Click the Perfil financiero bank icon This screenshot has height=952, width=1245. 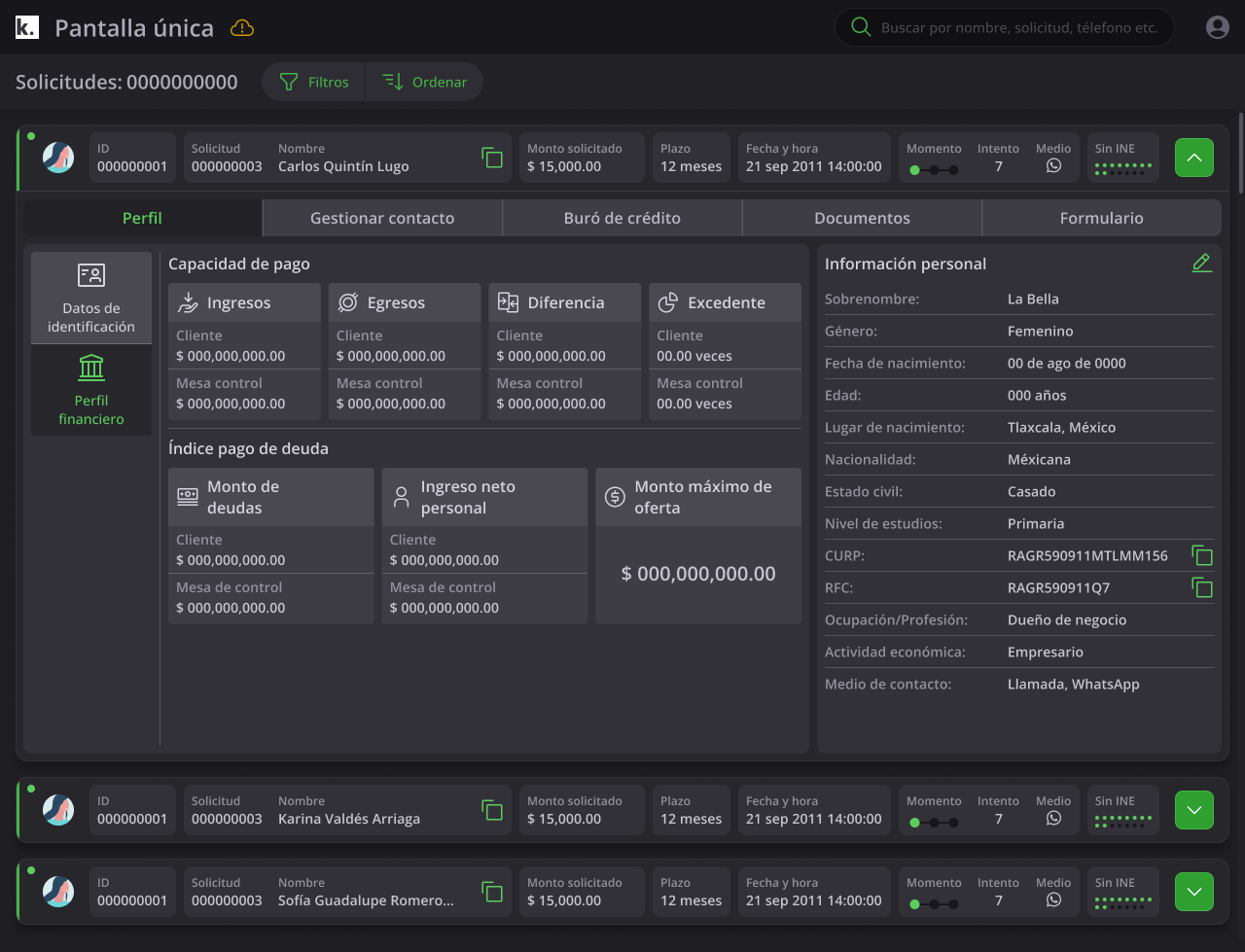pyautogui.click(x=91, y=368)
